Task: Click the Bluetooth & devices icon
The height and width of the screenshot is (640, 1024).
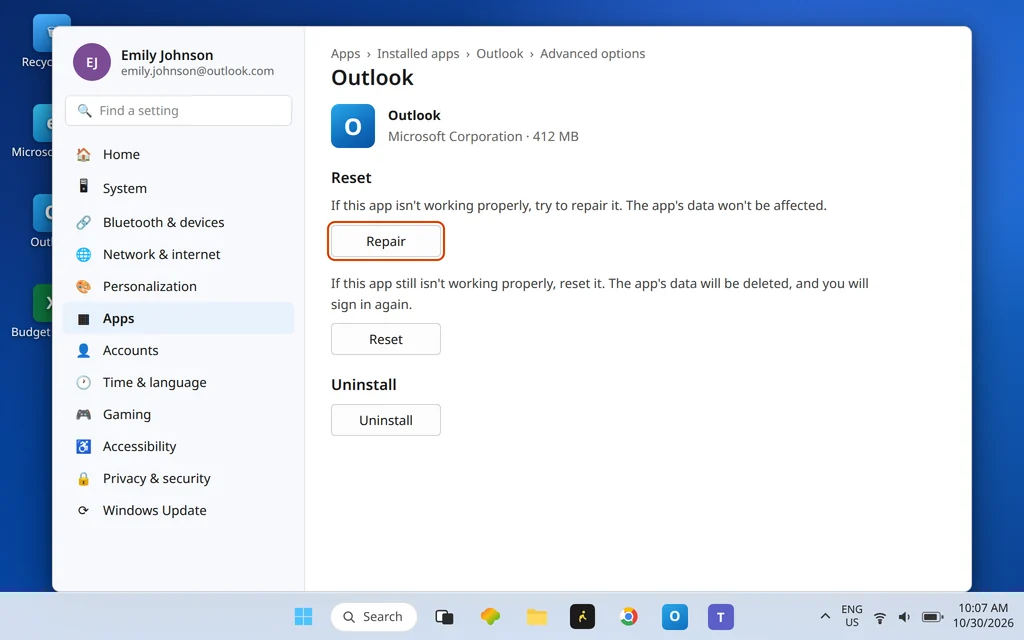Action: coord(84,222)
